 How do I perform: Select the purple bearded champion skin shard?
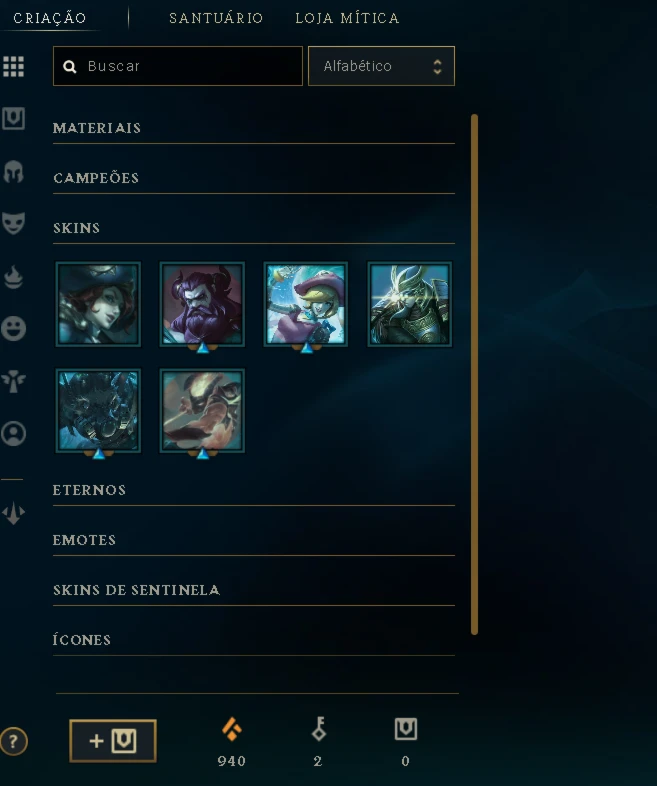click(x=202, y=304)
